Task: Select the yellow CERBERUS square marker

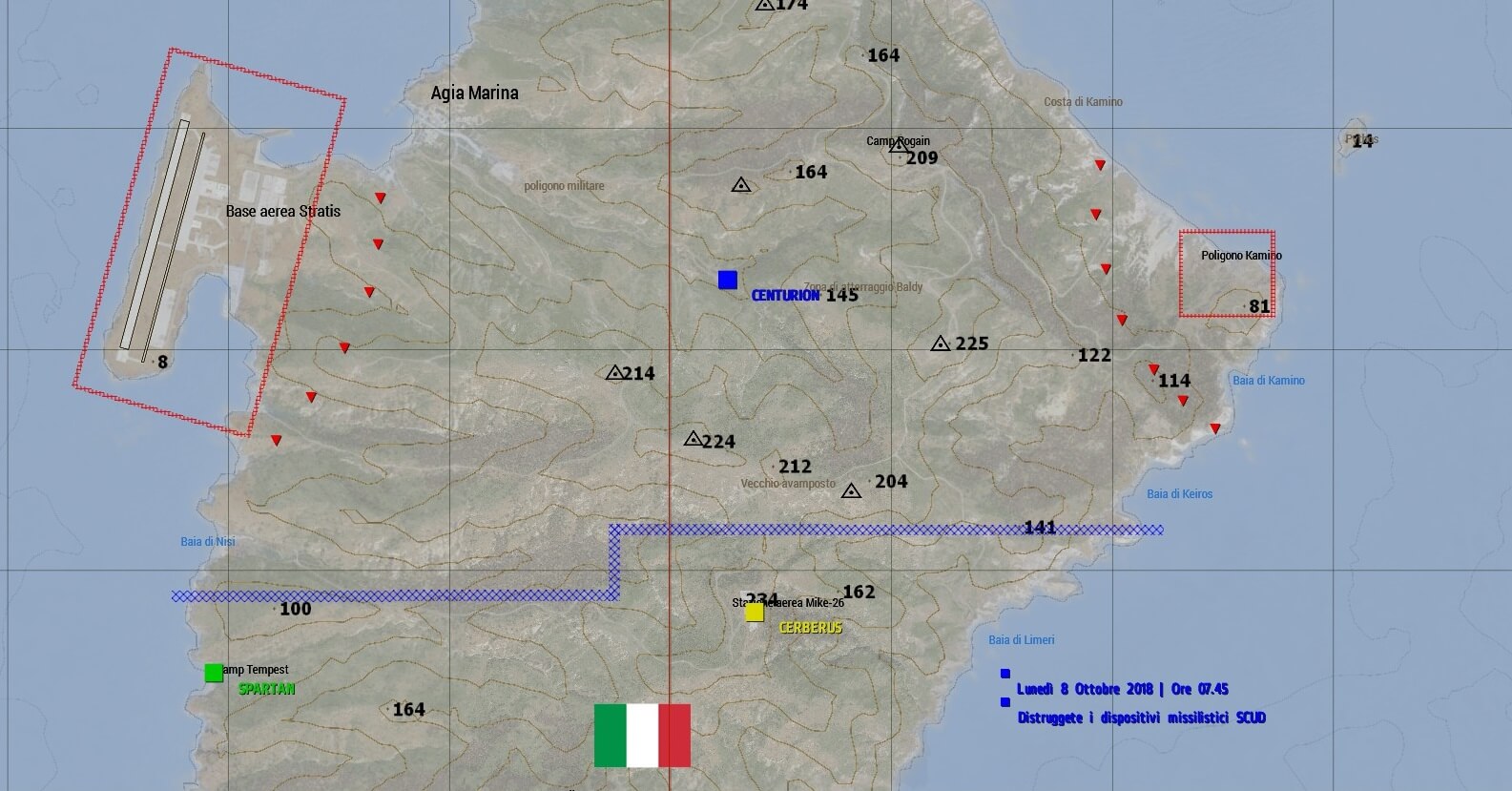Action: (x=755, y=613)
